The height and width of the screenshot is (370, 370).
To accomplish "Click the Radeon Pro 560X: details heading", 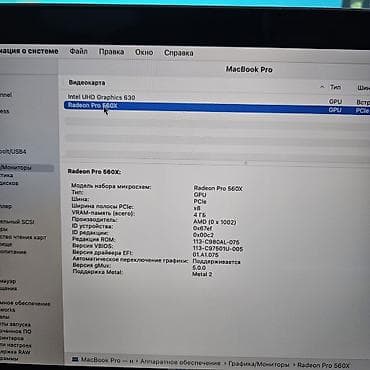I will point(94,172).
